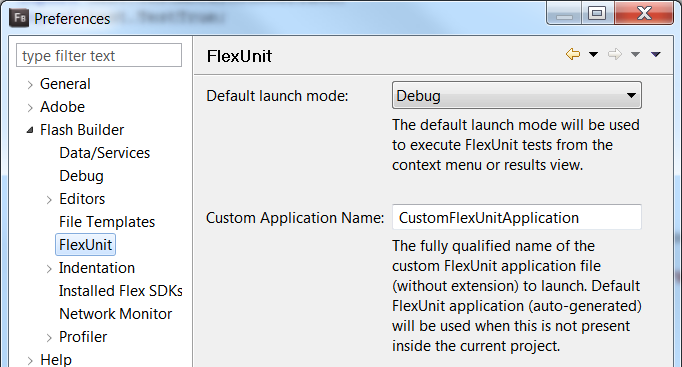
Task: Open File Templates preferences
Action: (107, 222)
